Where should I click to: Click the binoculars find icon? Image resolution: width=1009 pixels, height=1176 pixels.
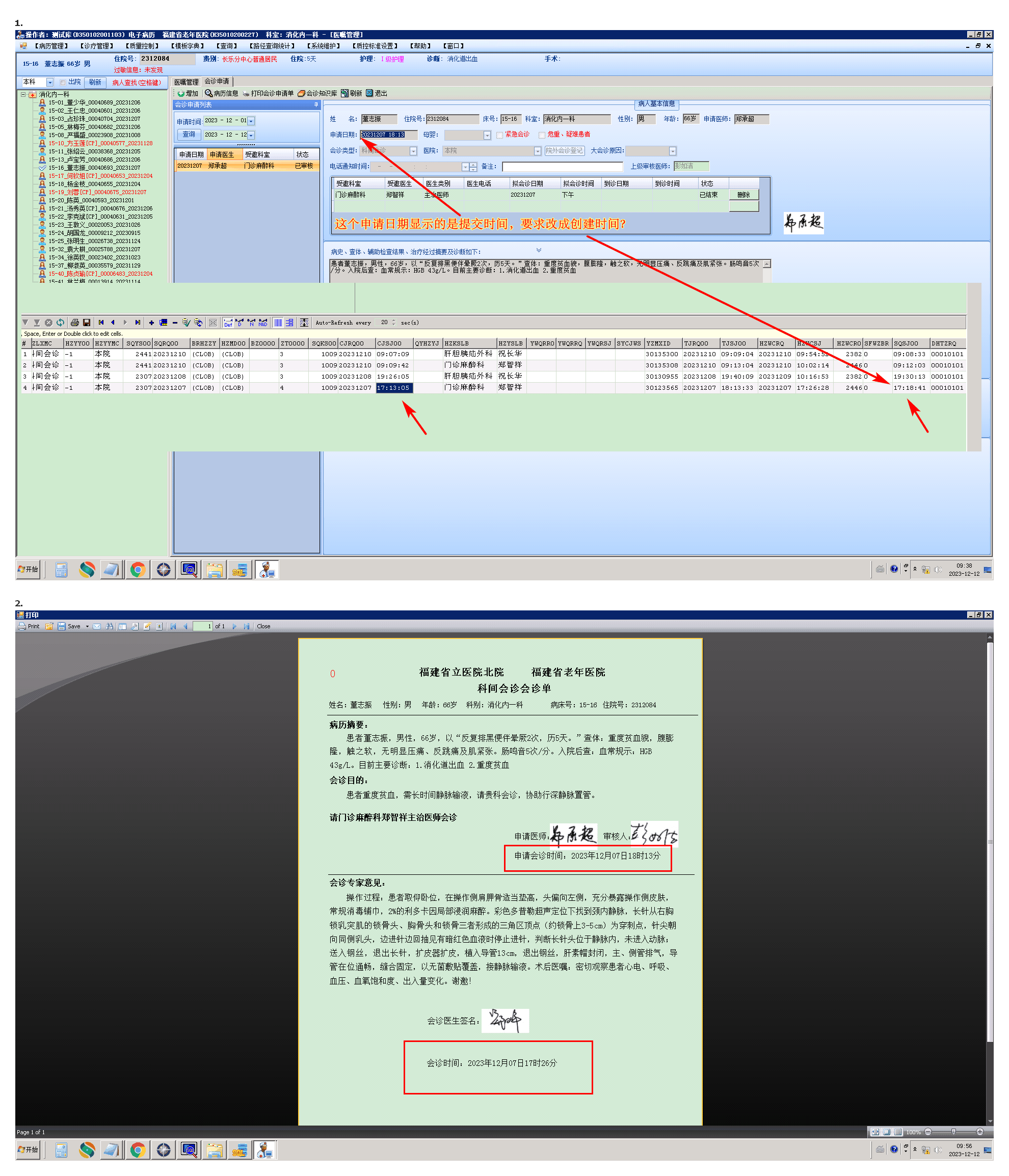point(110,627)
